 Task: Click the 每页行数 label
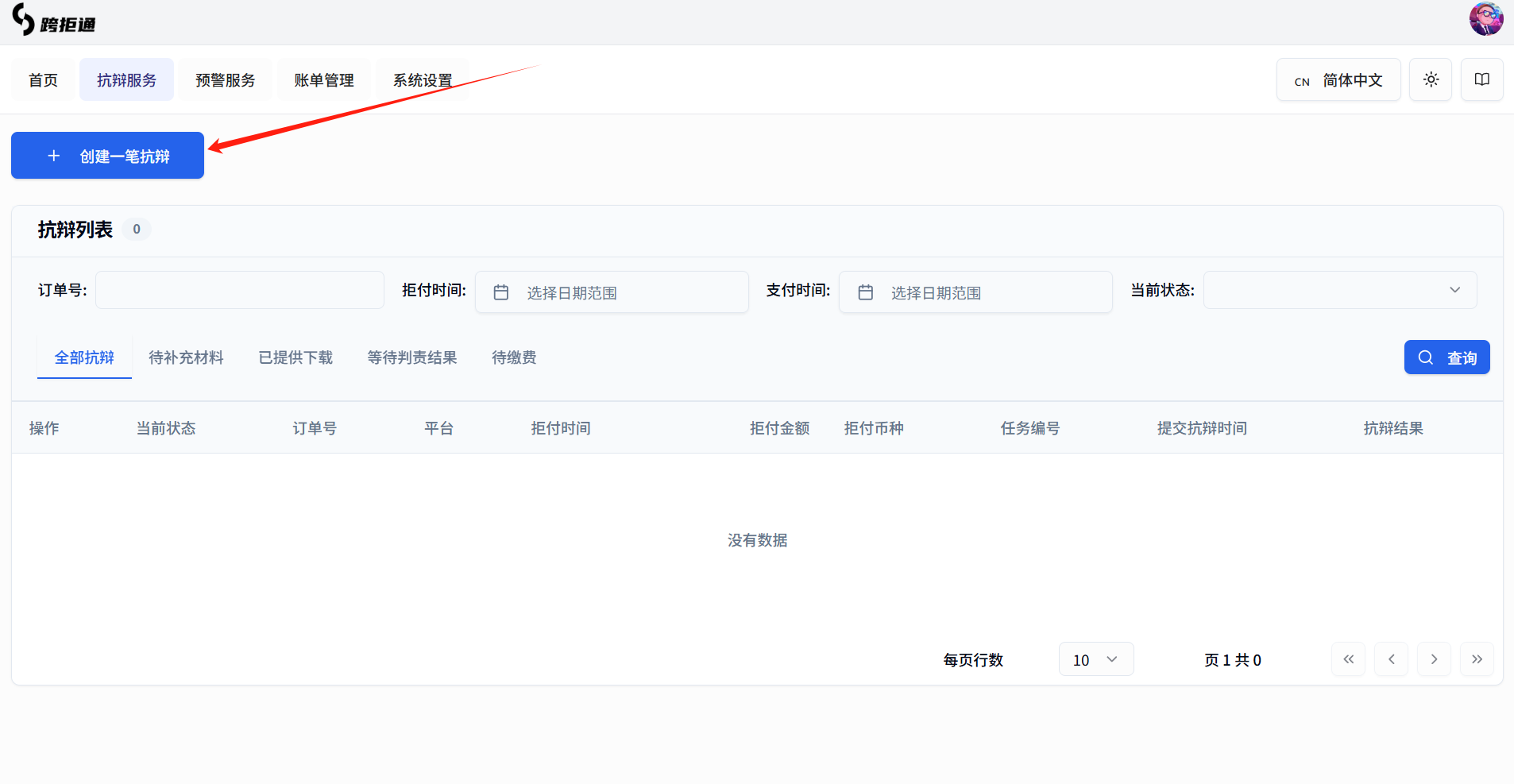click(x=973, y=660)
